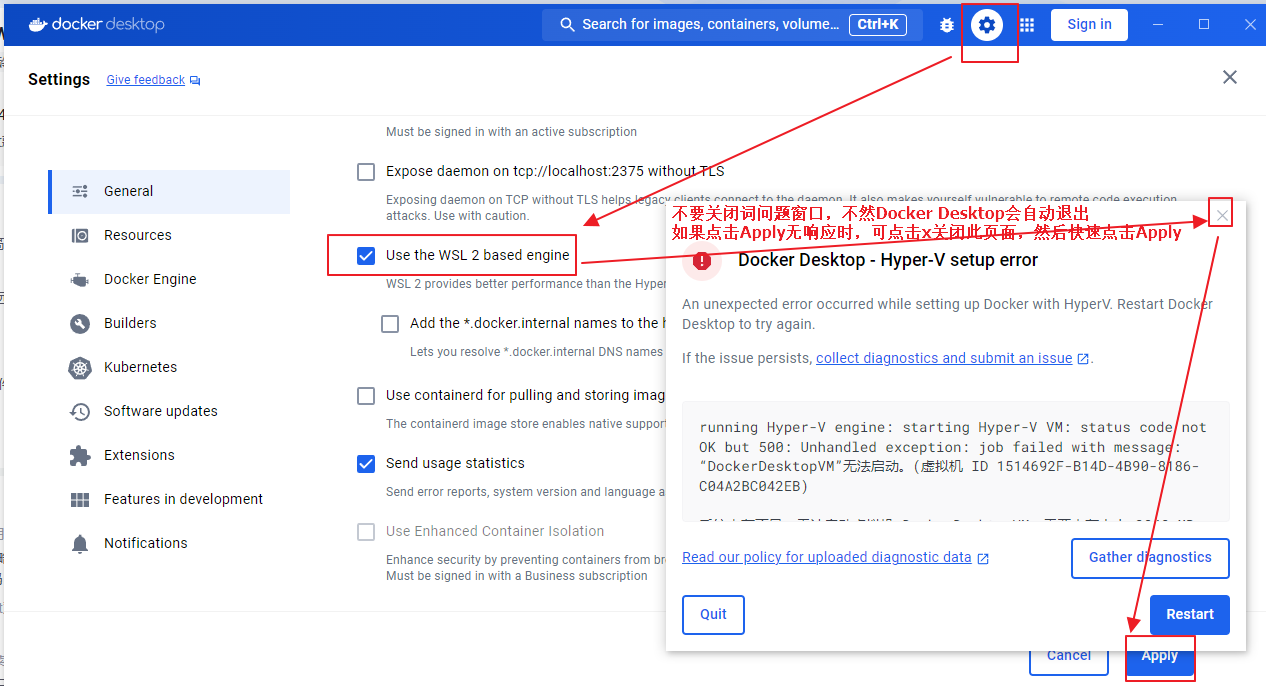1266x686 pixels.
Task: Open Software updates section
Action: 169,411
